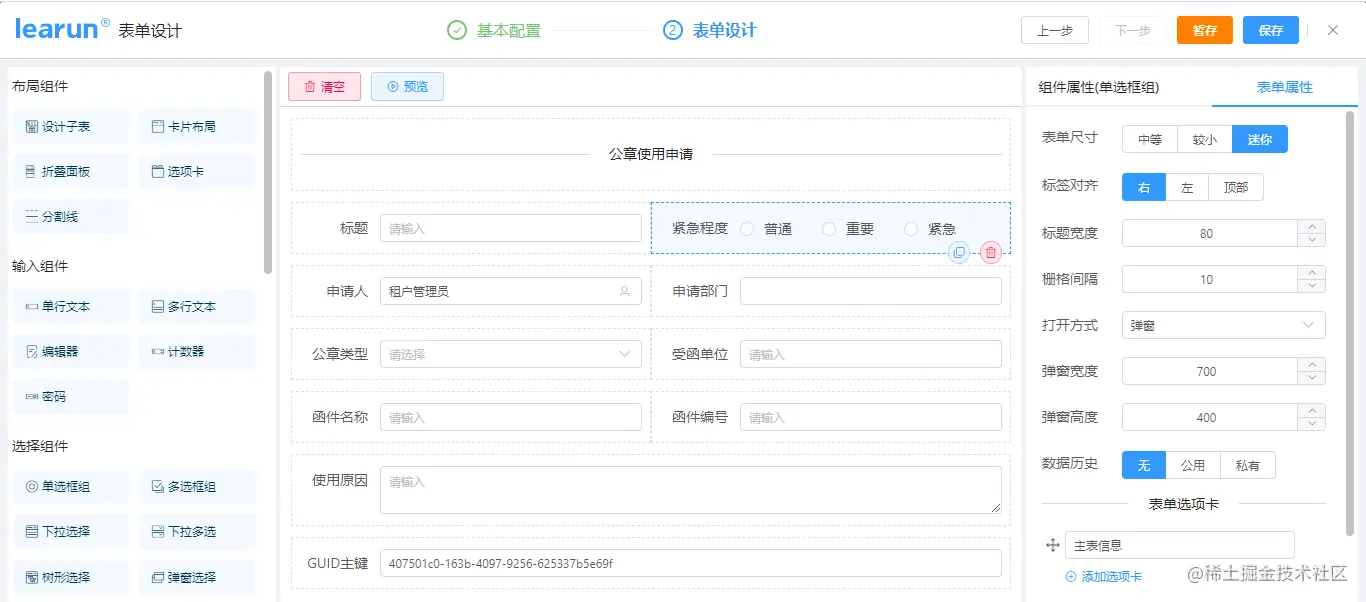Add a 树形选择 component
This screenshot has width=1366, height=602.
coord(71,577)
